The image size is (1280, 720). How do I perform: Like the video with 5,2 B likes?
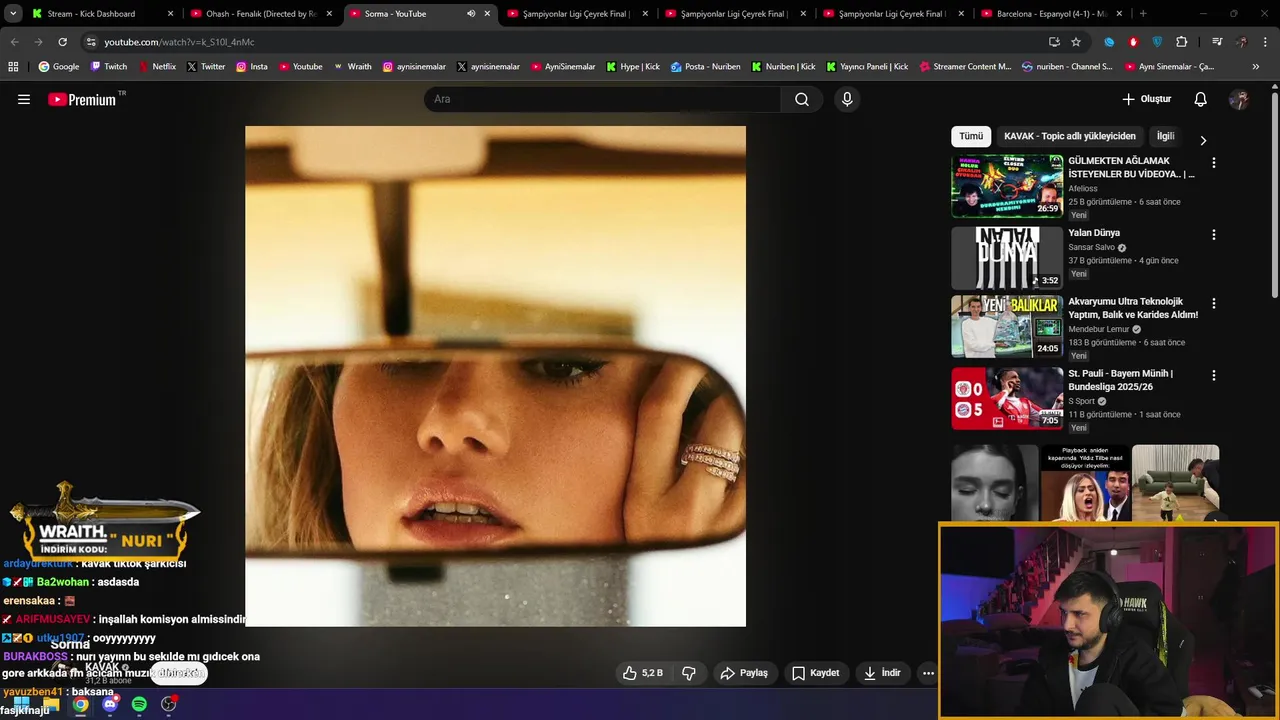[642, 673]
